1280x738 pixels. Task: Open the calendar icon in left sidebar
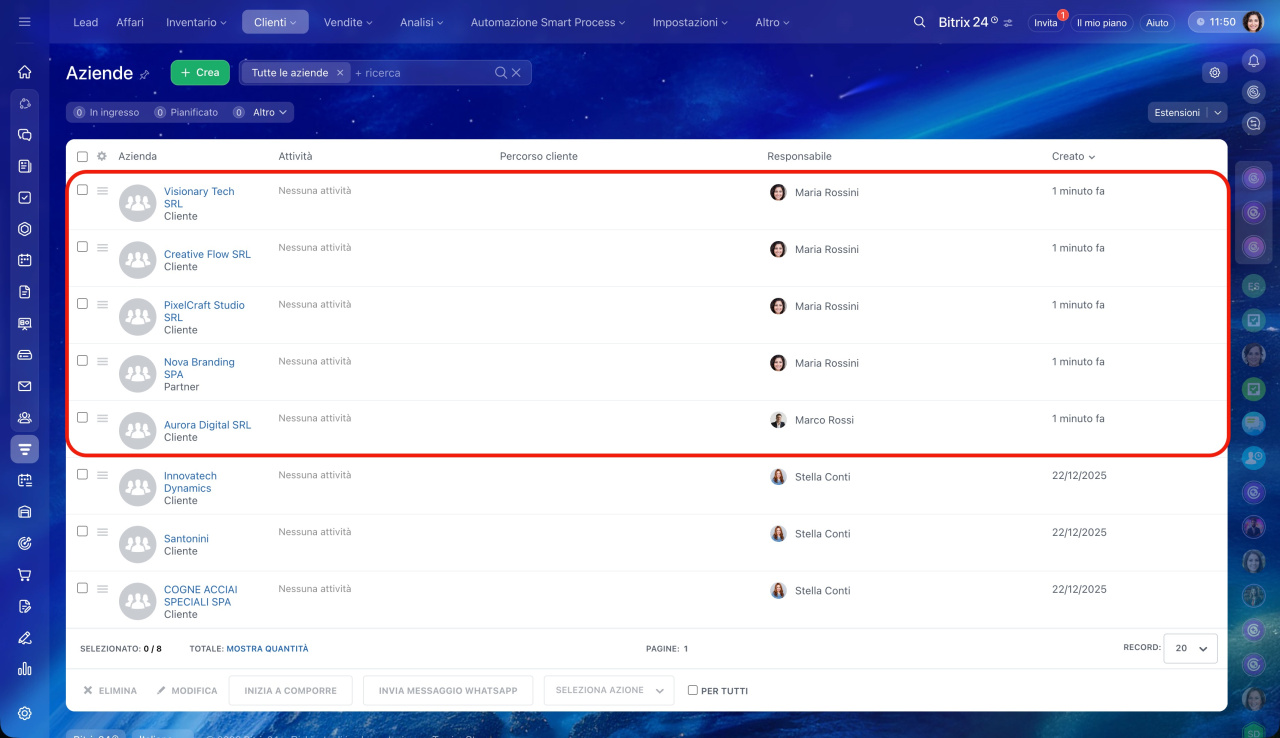[x=25, y=260]
